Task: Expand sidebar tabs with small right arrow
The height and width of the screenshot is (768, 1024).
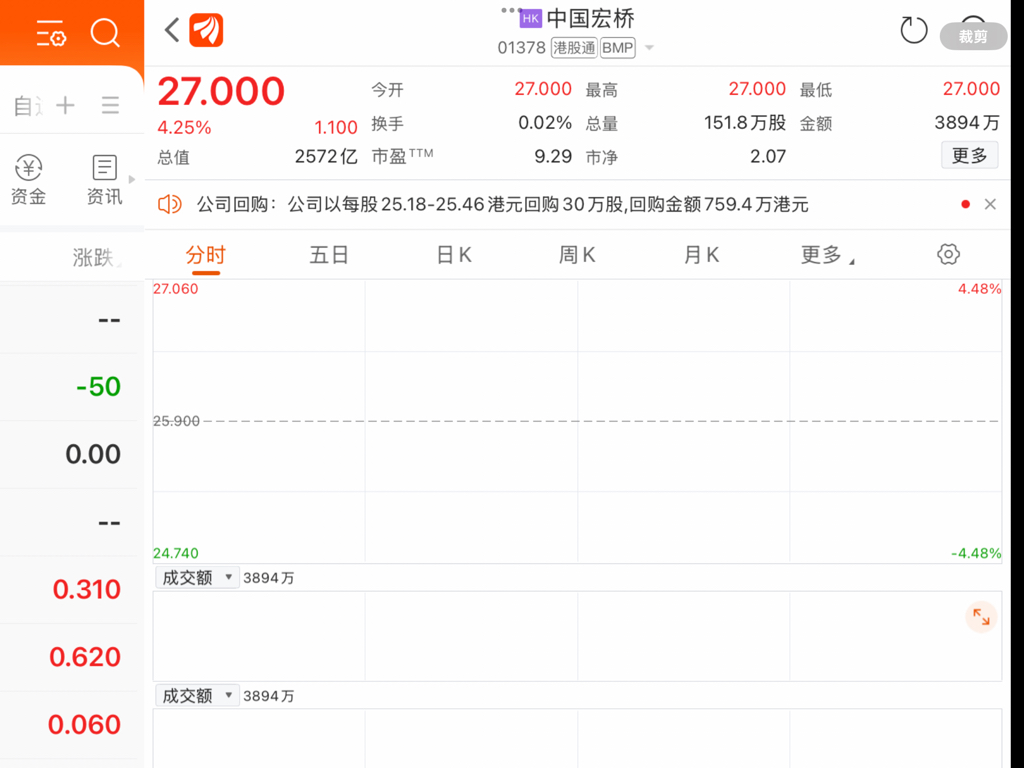Action: [132, 180]
